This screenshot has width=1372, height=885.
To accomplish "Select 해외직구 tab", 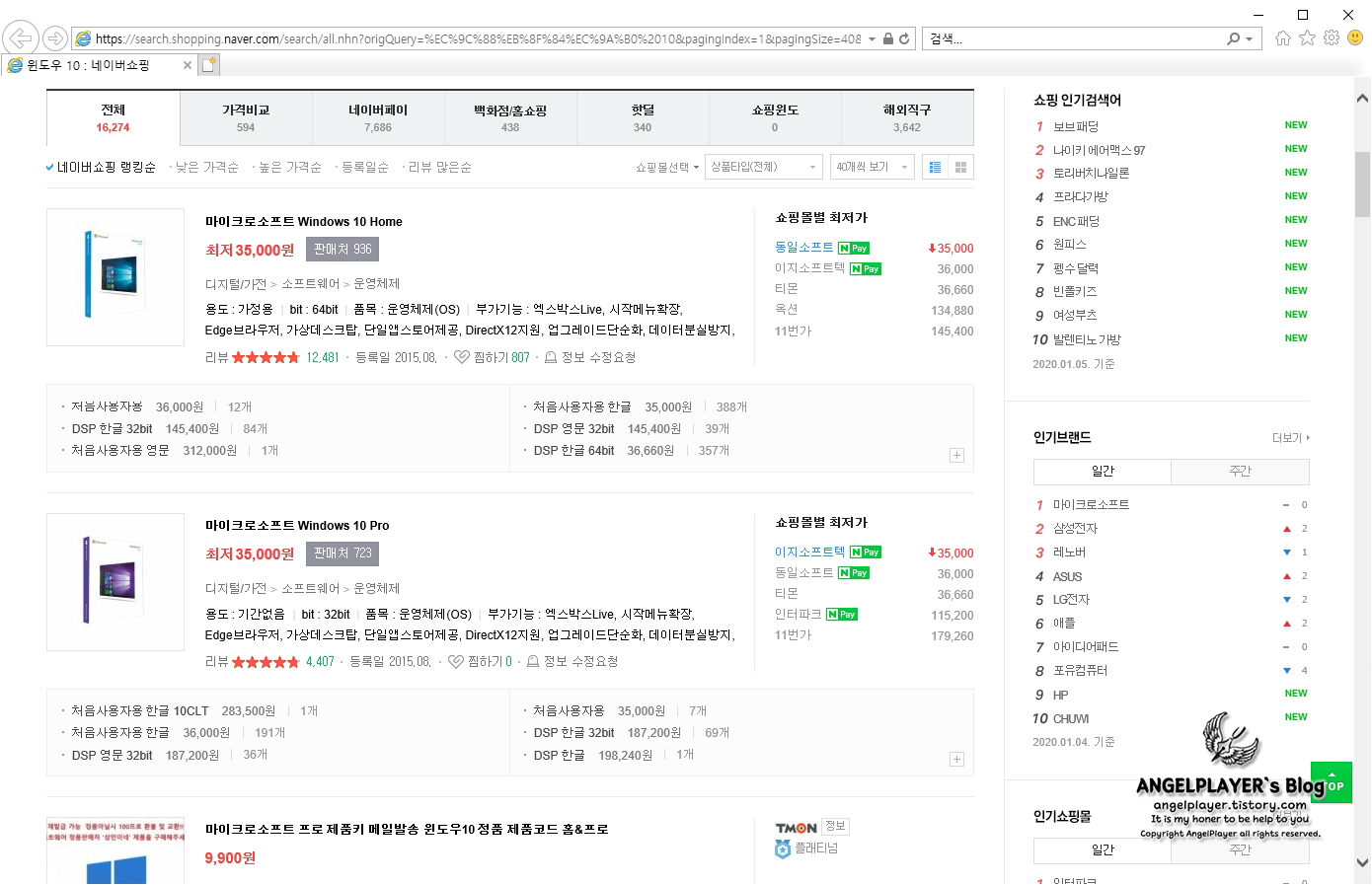I will pyautogui.click(x=907, y=118).
